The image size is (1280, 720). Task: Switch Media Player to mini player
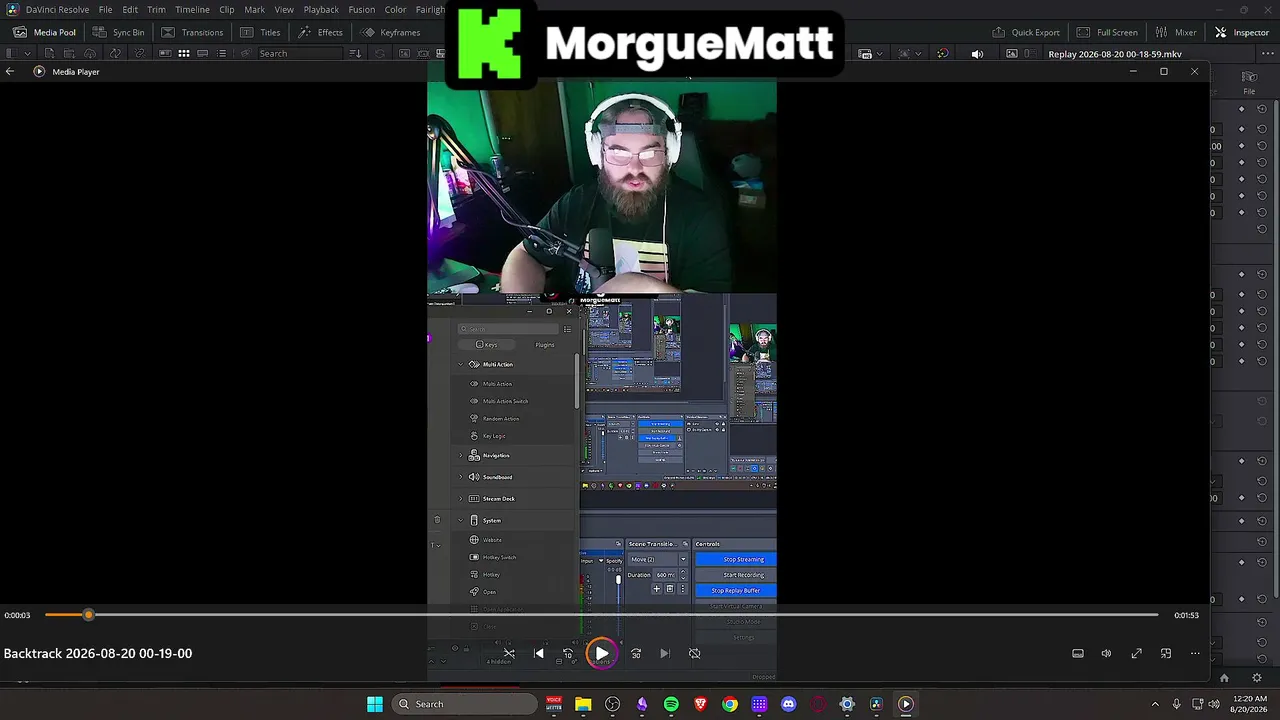(x=1166, y=654)
